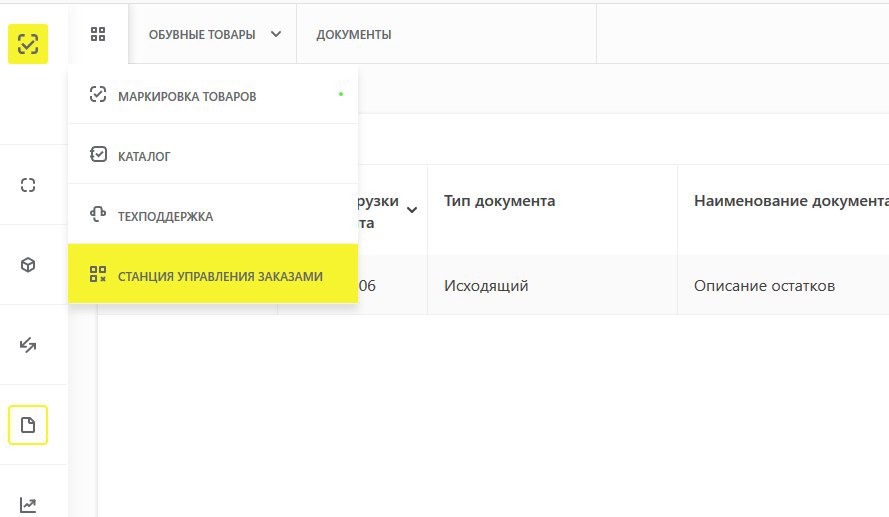
Task: Click the yellow marking logo icon
Action: click(x=28, y=44)
